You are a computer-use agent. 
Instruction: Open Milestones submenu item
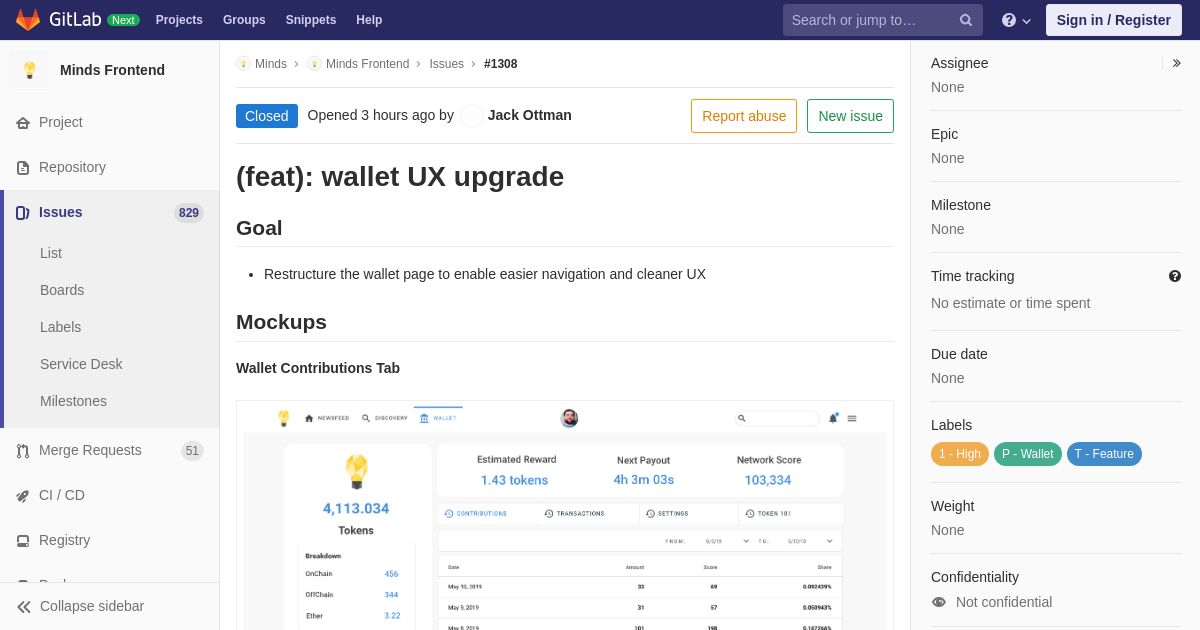pos(73,401)
